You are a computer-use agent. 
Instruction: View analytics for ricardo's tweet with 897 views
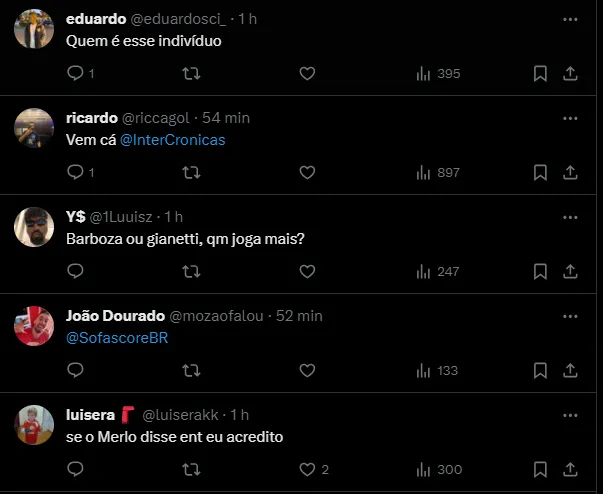[438, 172]
